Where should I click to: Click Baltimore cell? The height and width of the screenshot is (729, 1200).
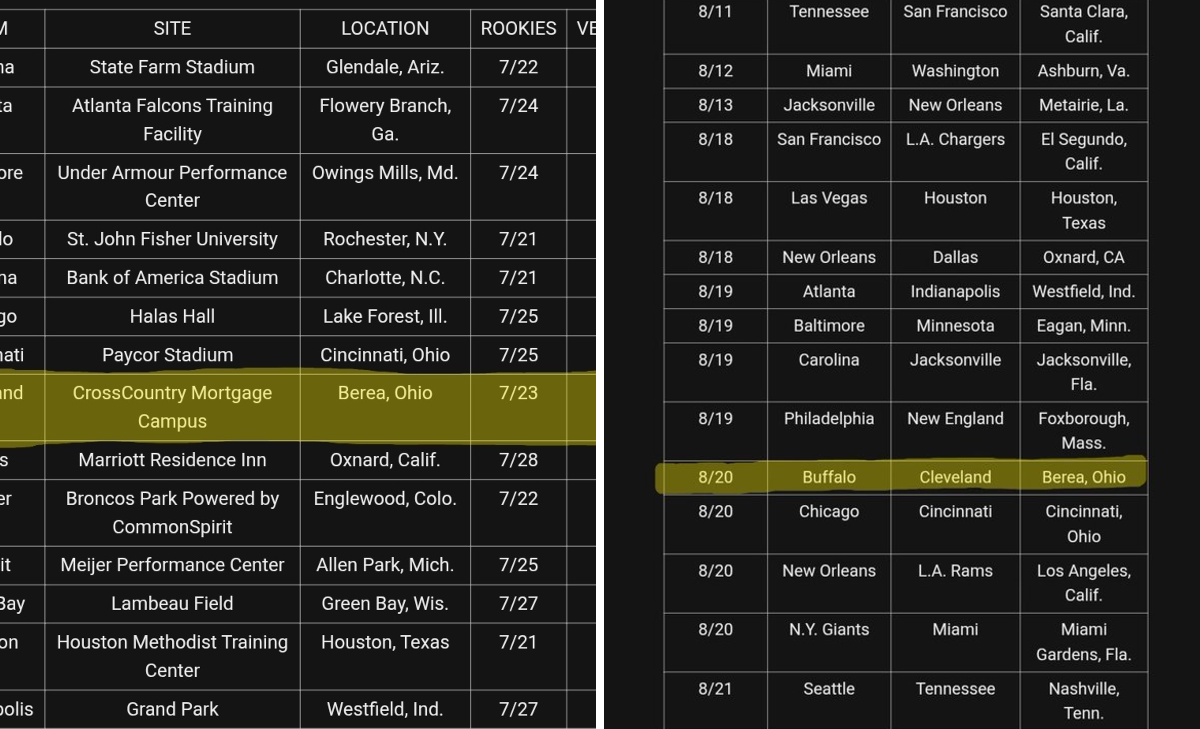click(x=829, y=326)
